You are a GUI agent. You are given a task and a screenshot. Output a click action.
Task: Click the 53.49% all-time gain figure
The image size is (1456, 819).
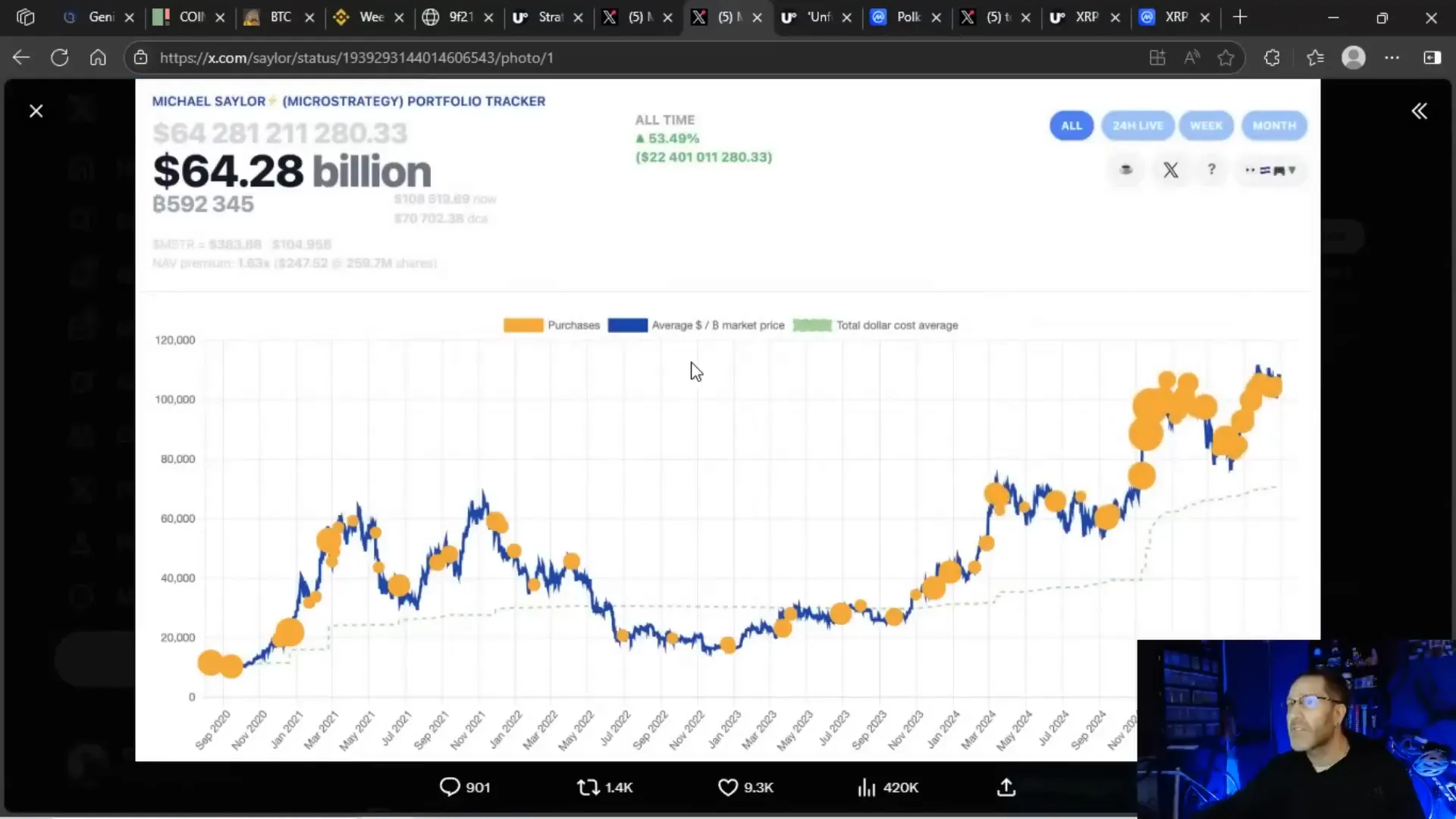[668, 139]
